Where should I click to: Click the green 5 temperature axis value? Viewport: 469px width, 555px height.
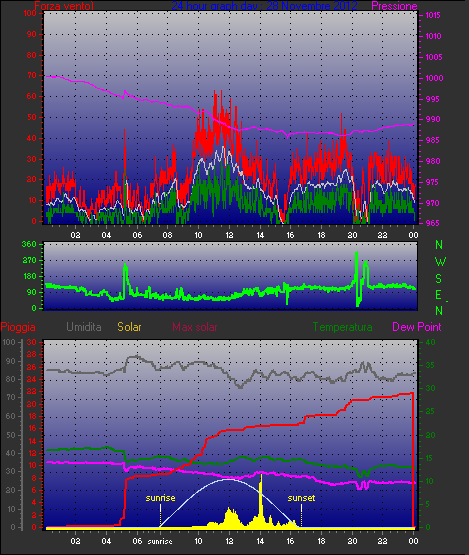tap(428, 504)
